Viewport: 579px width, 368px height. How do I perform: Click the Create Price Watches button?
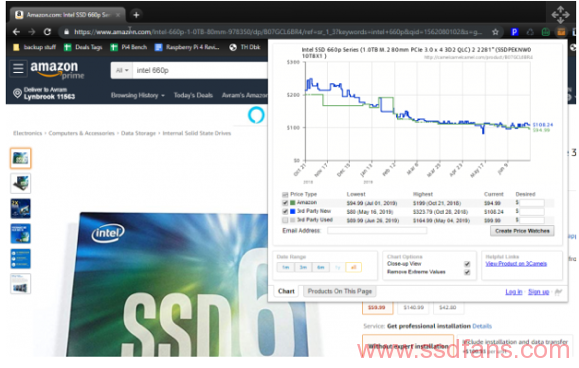point(522,231)
